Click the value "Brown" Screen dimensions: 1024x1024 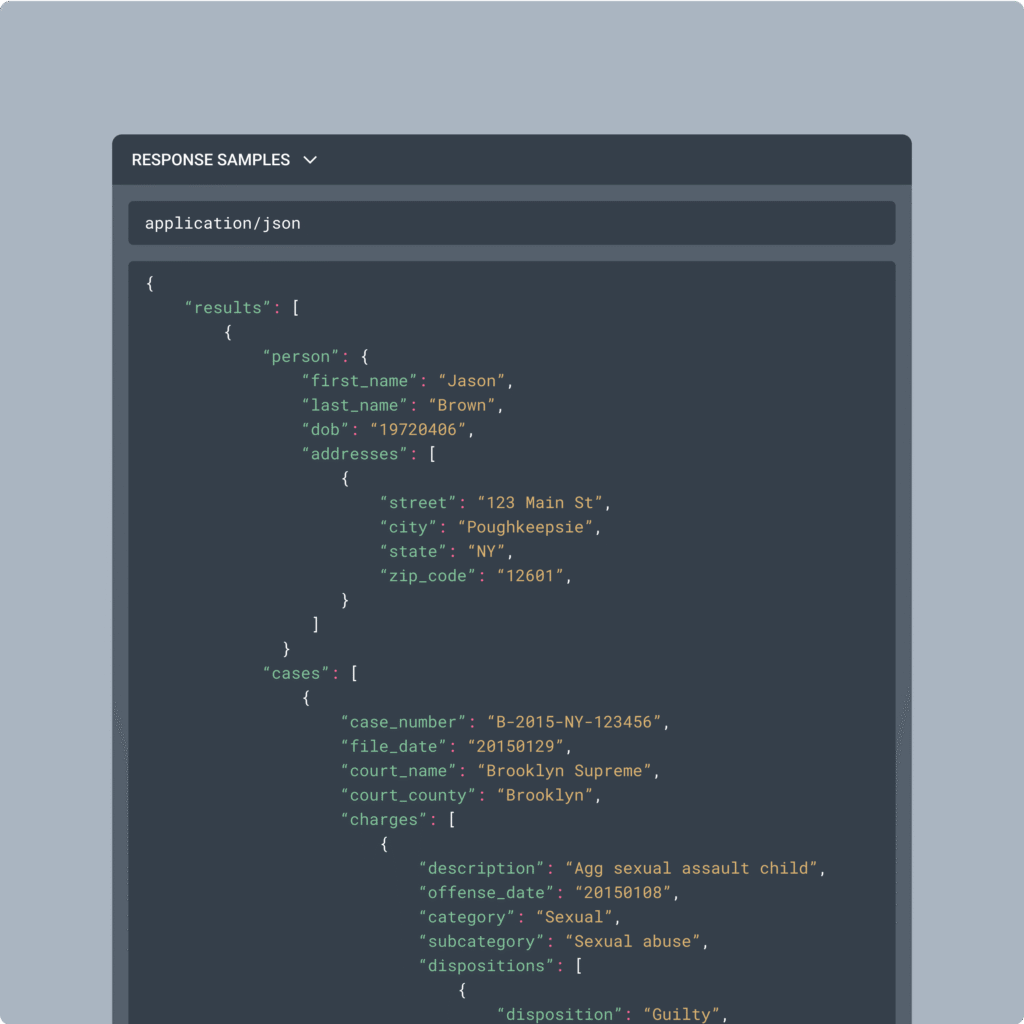(462, 405)
